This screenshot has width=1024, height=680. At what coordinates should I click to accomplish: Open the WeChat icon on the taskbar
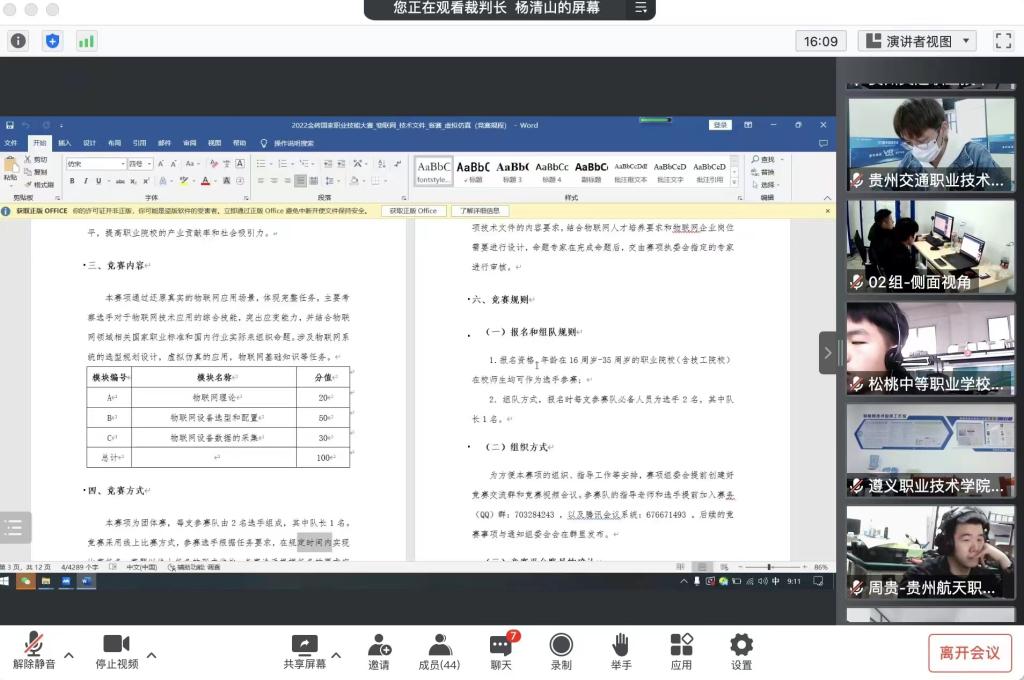tap(26, 581)
